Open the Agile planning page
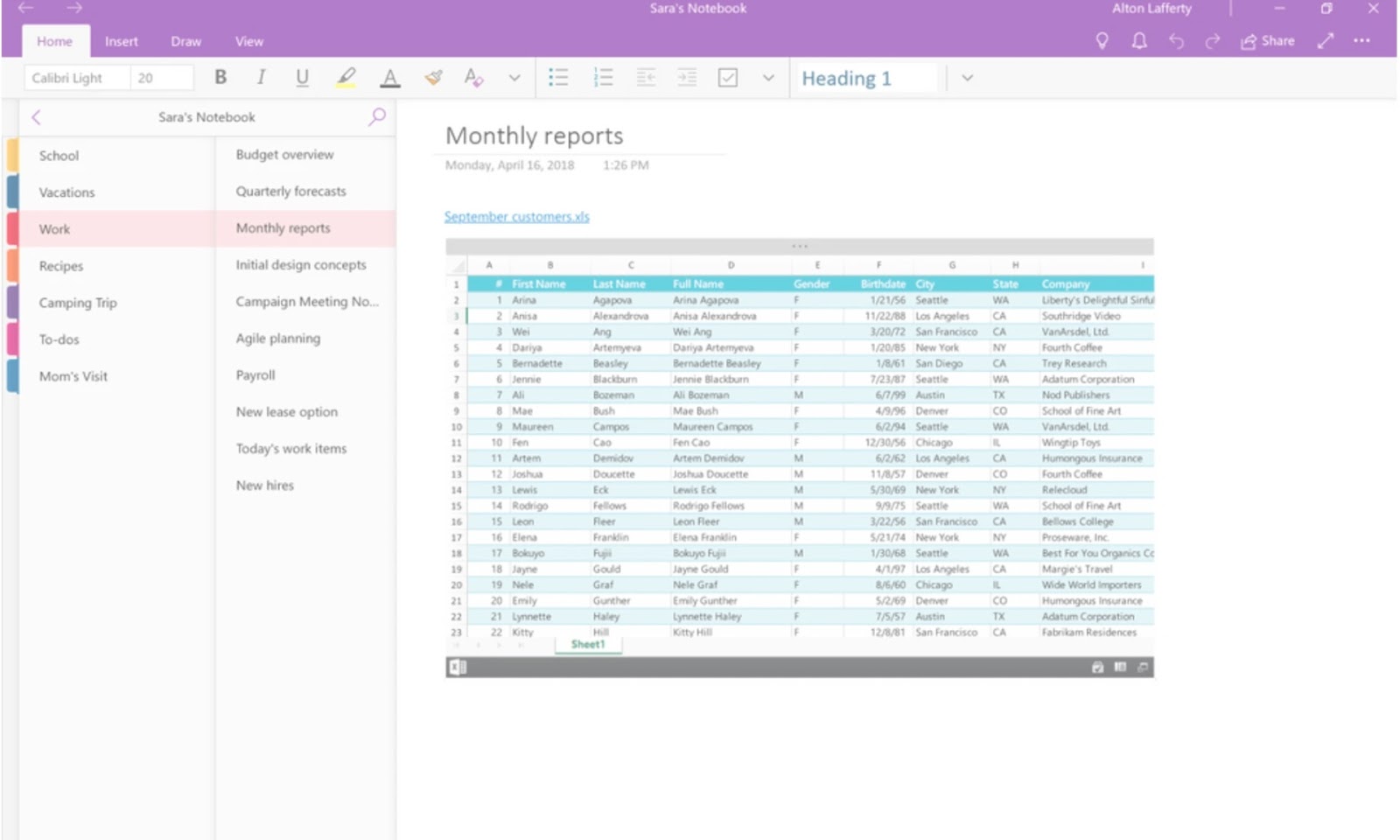Screen dimensions: 1400x840 click(x=305, y=338)
